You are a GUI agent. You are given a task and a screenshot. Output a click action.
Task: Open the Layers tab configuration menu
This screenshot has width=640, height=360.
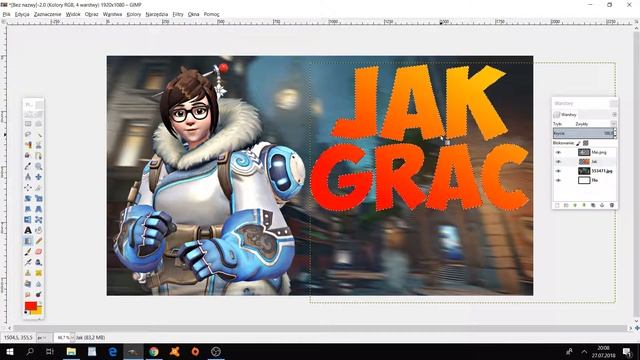[x=614, y=115]
